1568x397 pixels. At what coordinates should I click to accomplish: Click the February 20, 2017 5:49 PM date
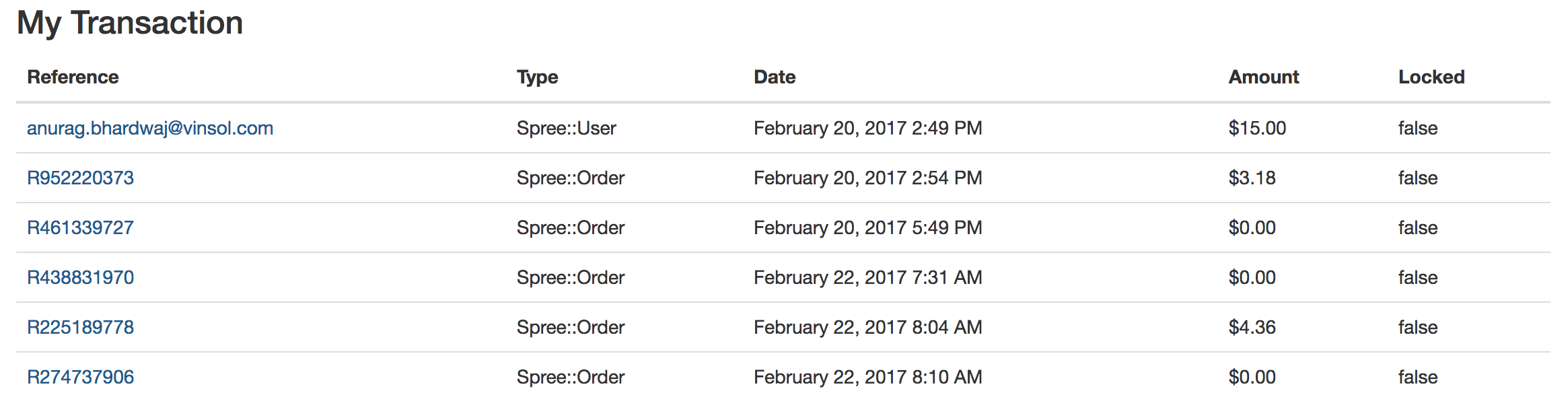(x=868, y=227)
